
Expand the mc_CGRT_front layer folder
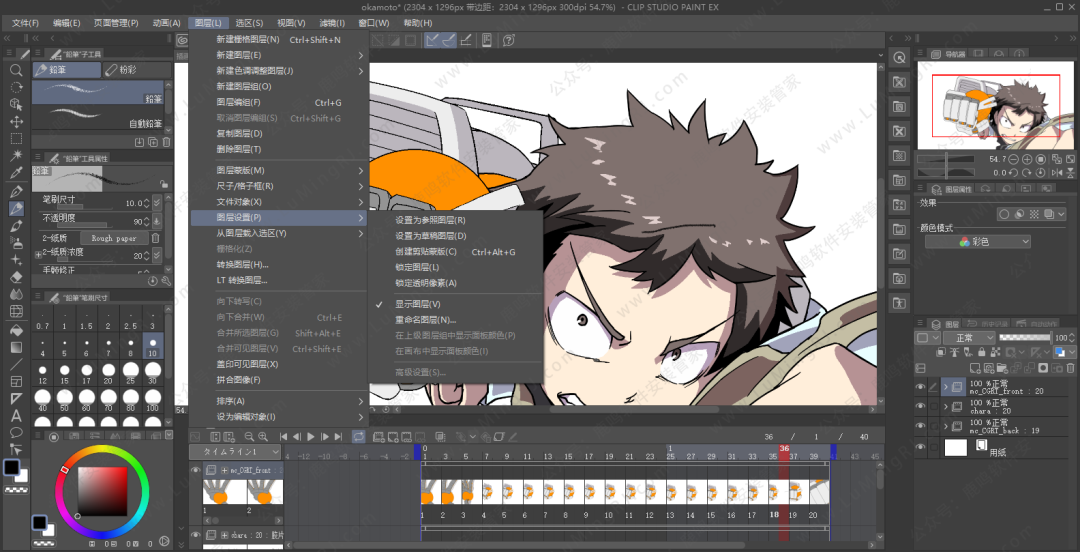pyautogui.click(x=946, y=387)
